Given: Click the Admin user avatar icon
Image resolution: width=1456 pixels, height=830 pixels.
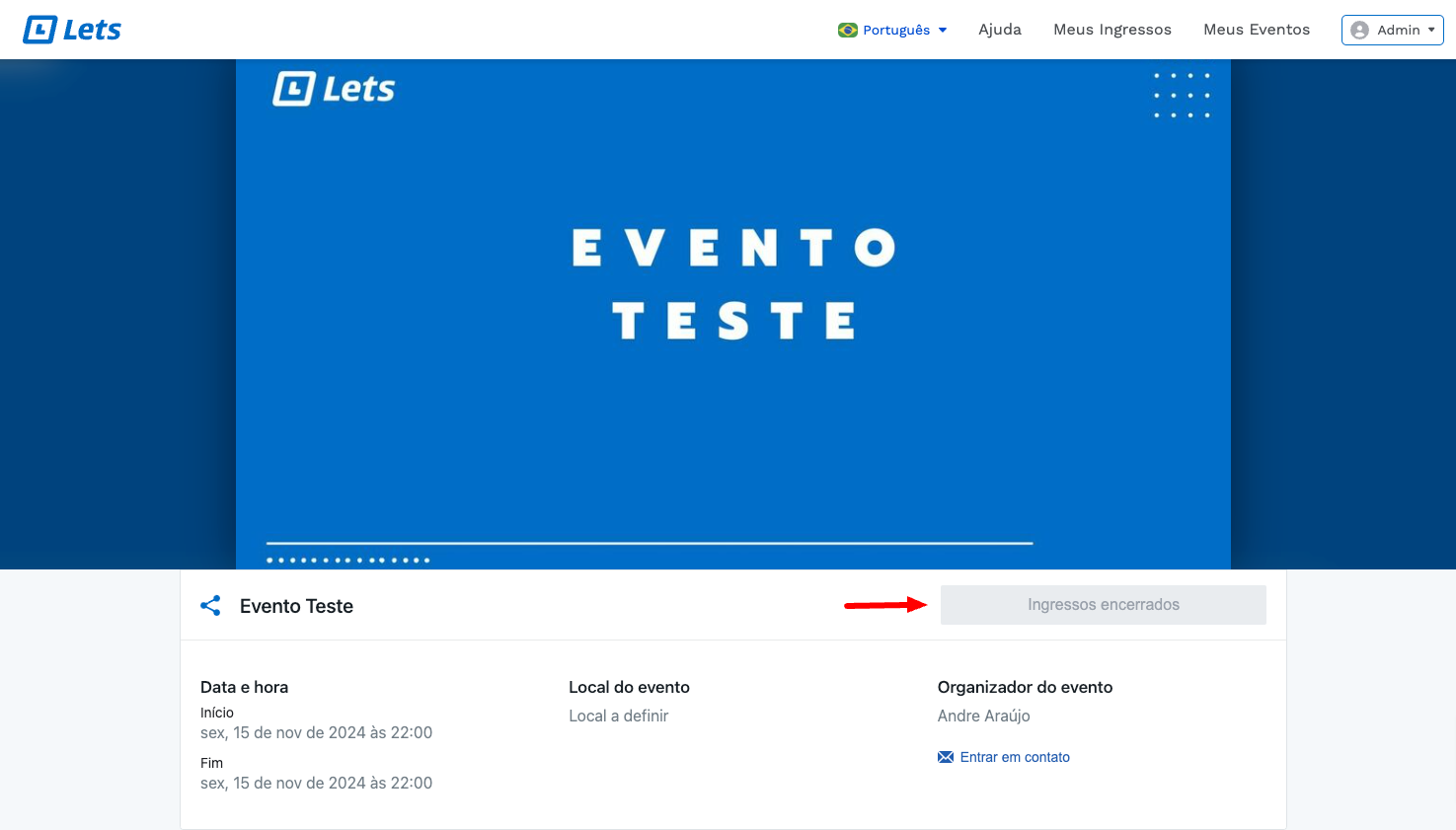Looking at the screenshot, I should pyautogui.click(x=1359, y=30).
